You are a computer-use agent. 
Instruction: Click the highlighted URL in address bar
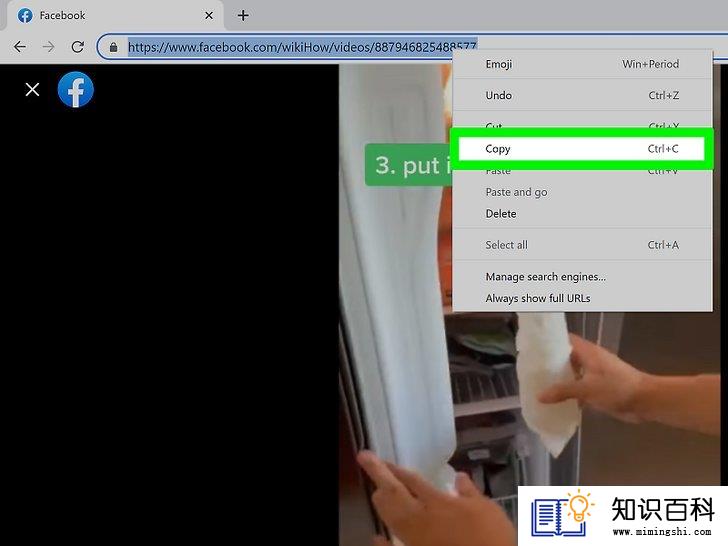[x=302, y=47]
